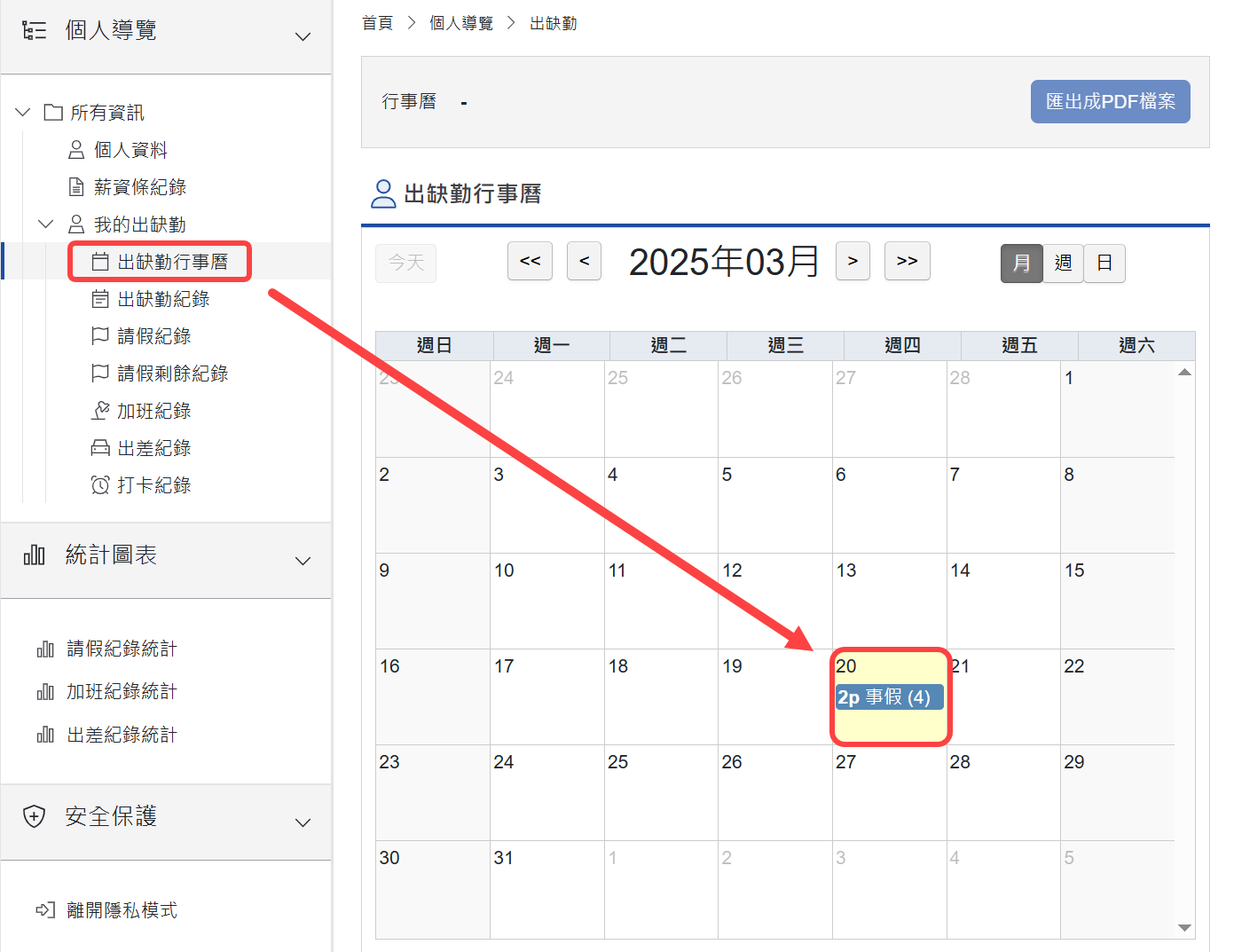Click the document icon beside 薪資條紀錄
The height and width of the screenshot is (952, 1242).
pos(76,187)
